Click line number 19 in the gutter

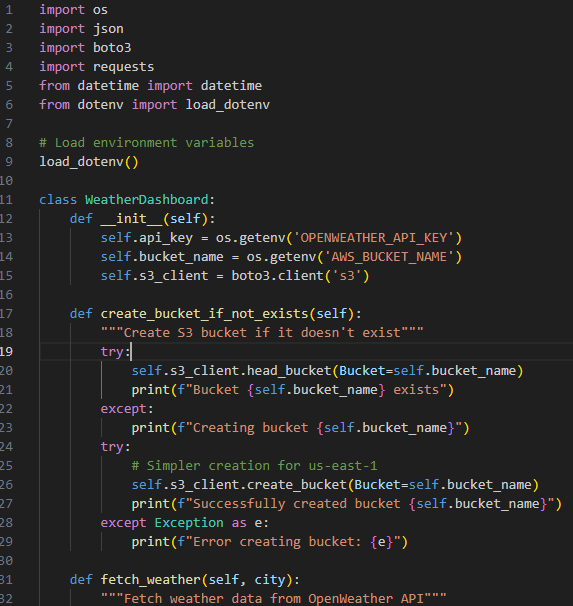[x=6, y=351]
